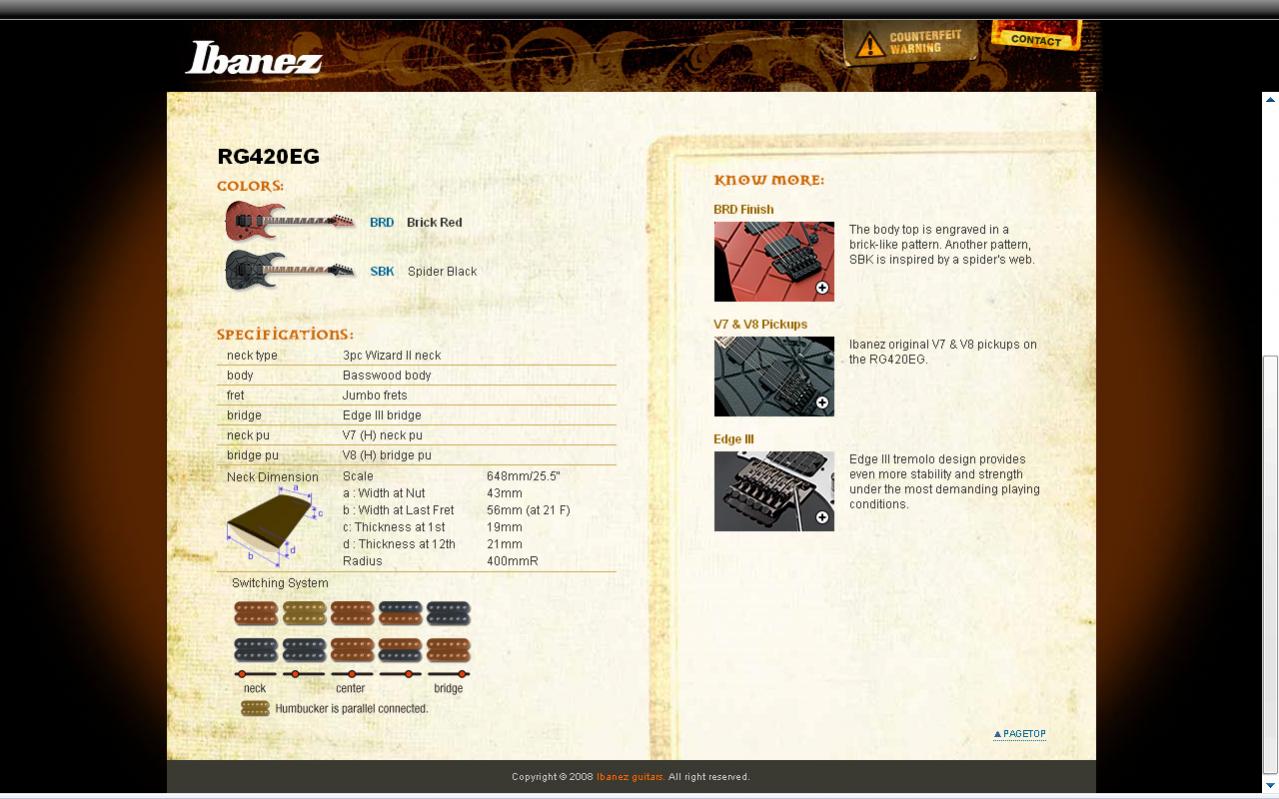The height and width of the screenshot is (799, 1279).
Task: Click the 'Spider Black' color name
Action: (442, 272)
